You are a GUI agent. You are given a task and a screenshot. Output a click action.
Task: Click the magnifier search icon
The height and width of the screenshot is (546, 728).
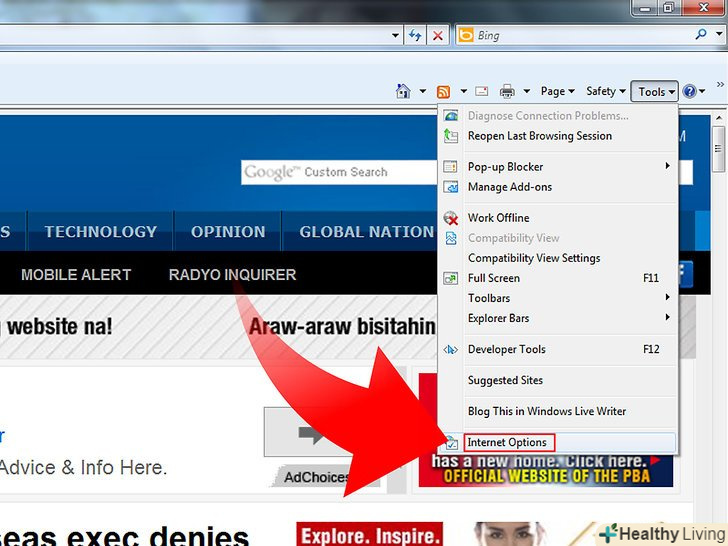pos(701,34)
